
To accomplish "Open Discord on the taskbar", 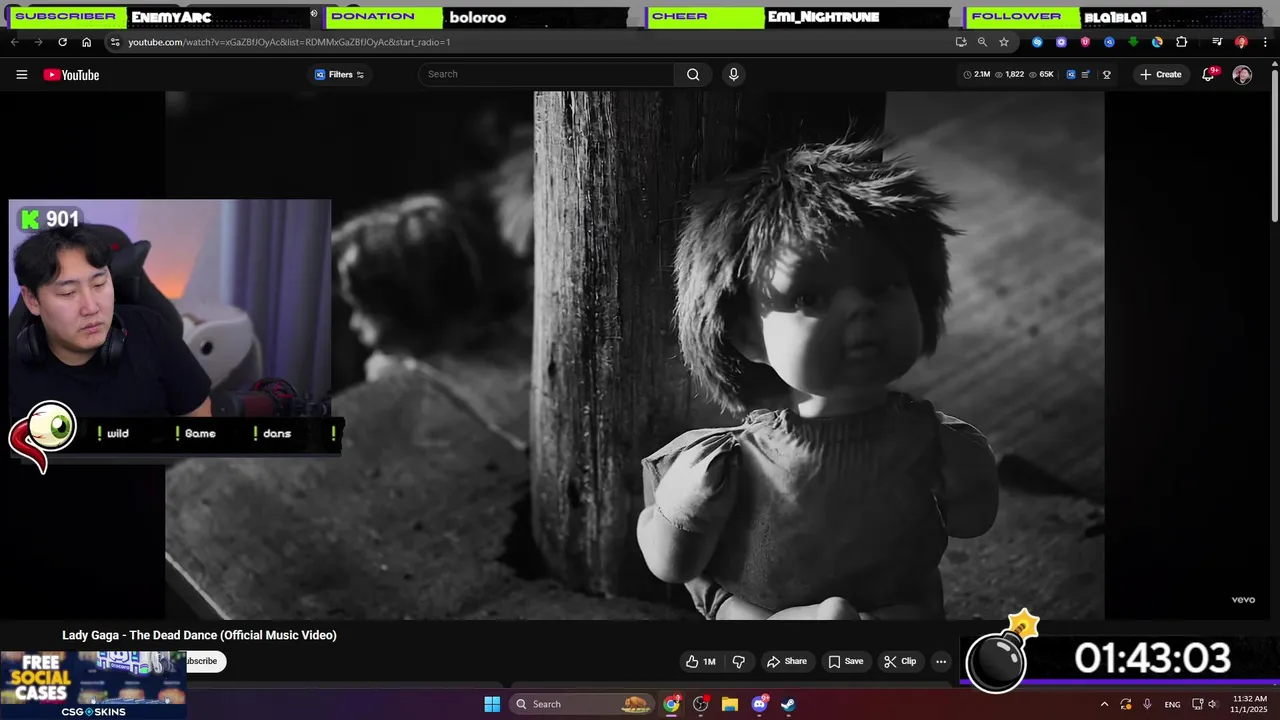I will [759, 704].
